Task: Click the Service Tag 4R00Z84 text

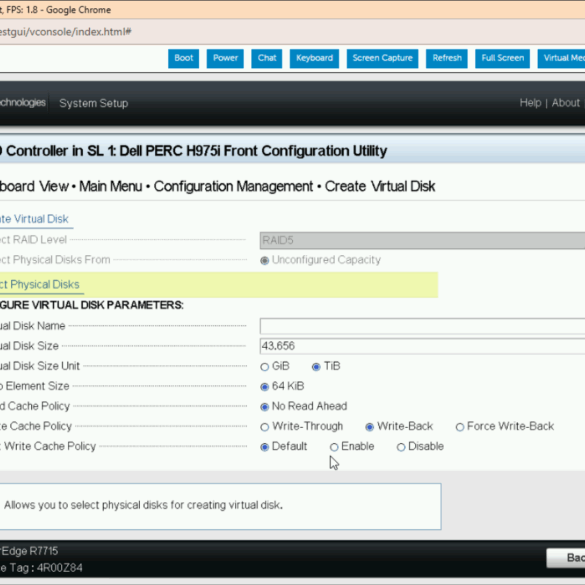Action: tap(41, 568)
